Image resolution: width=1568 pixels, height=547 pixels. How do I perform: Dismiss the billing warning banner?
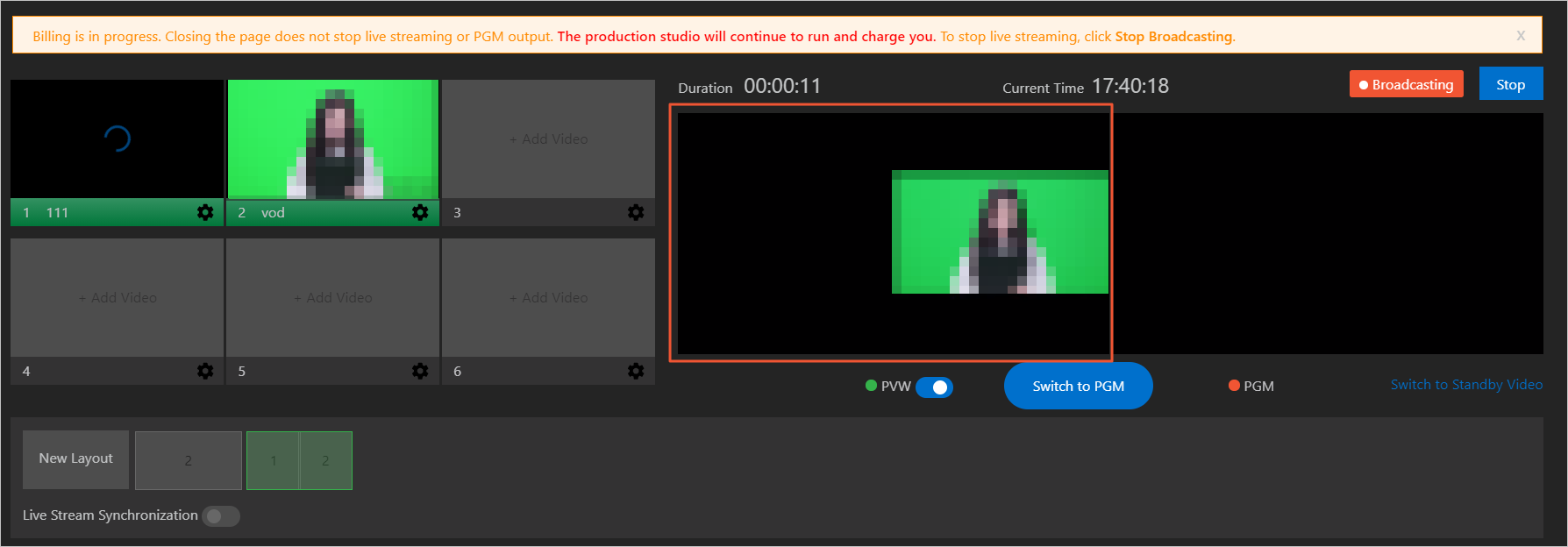tap(1521, 36)
